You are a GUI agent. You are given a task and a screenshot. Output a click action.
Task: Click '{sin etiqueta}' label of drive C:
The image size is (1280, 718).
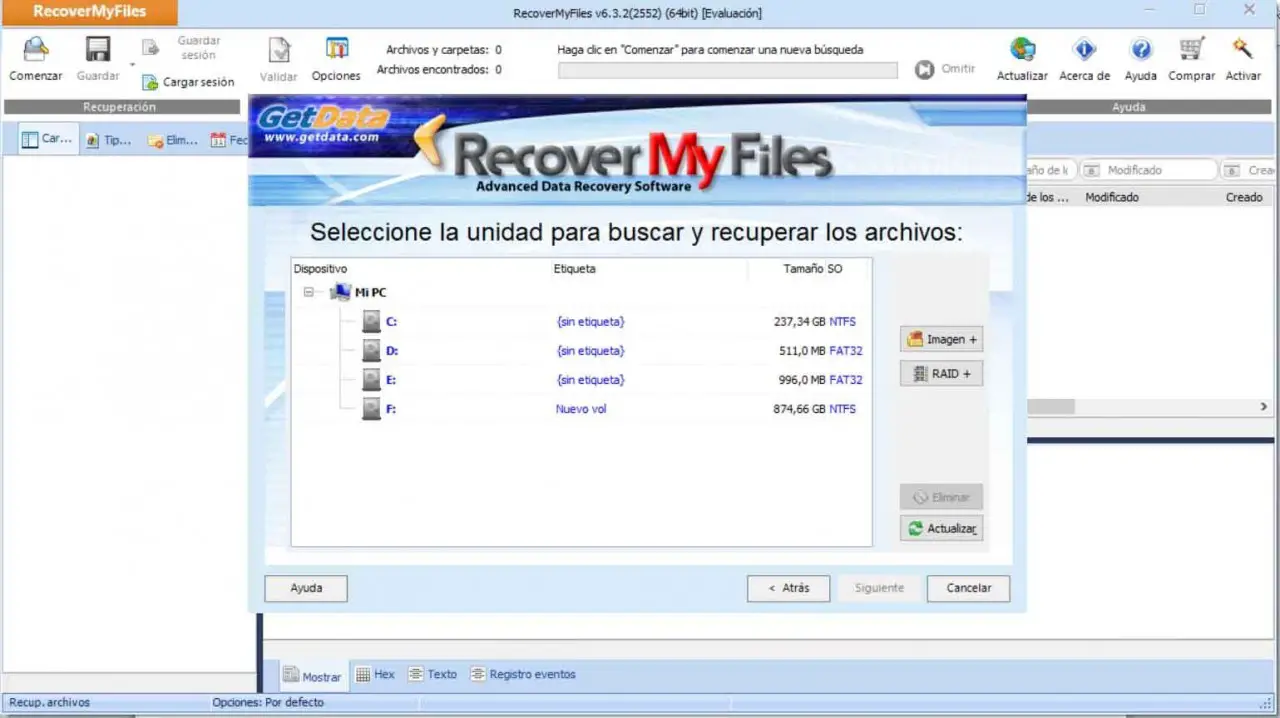[x=590, y=321]
